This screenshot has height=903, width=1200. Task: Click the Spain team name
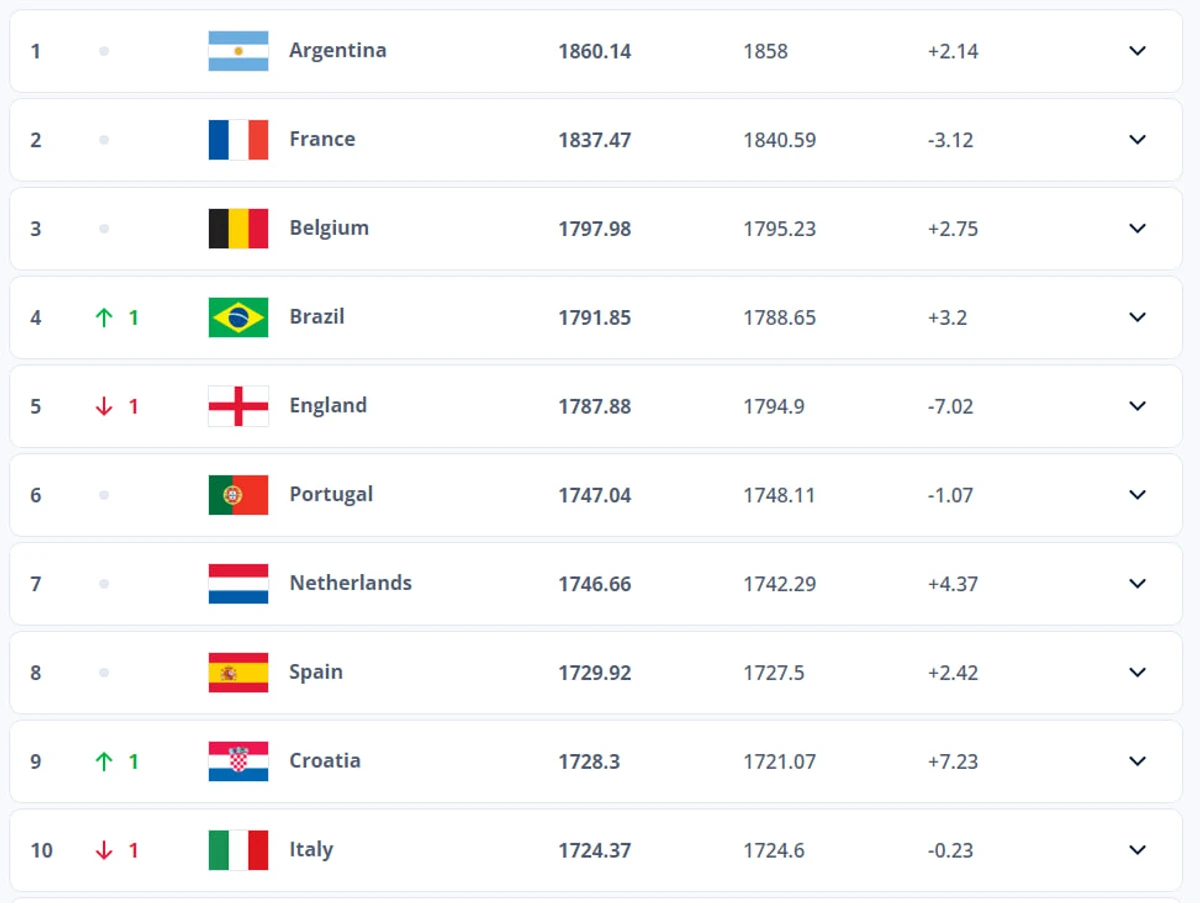tap(316, 672)
